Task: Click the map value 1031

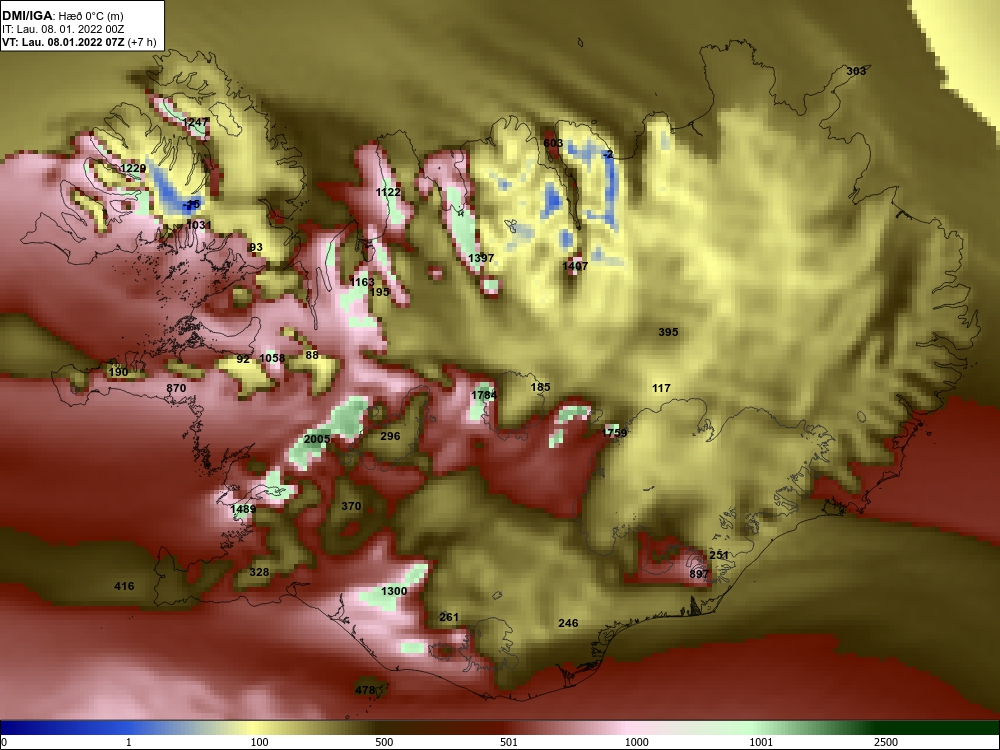Action: coord(199,224)
